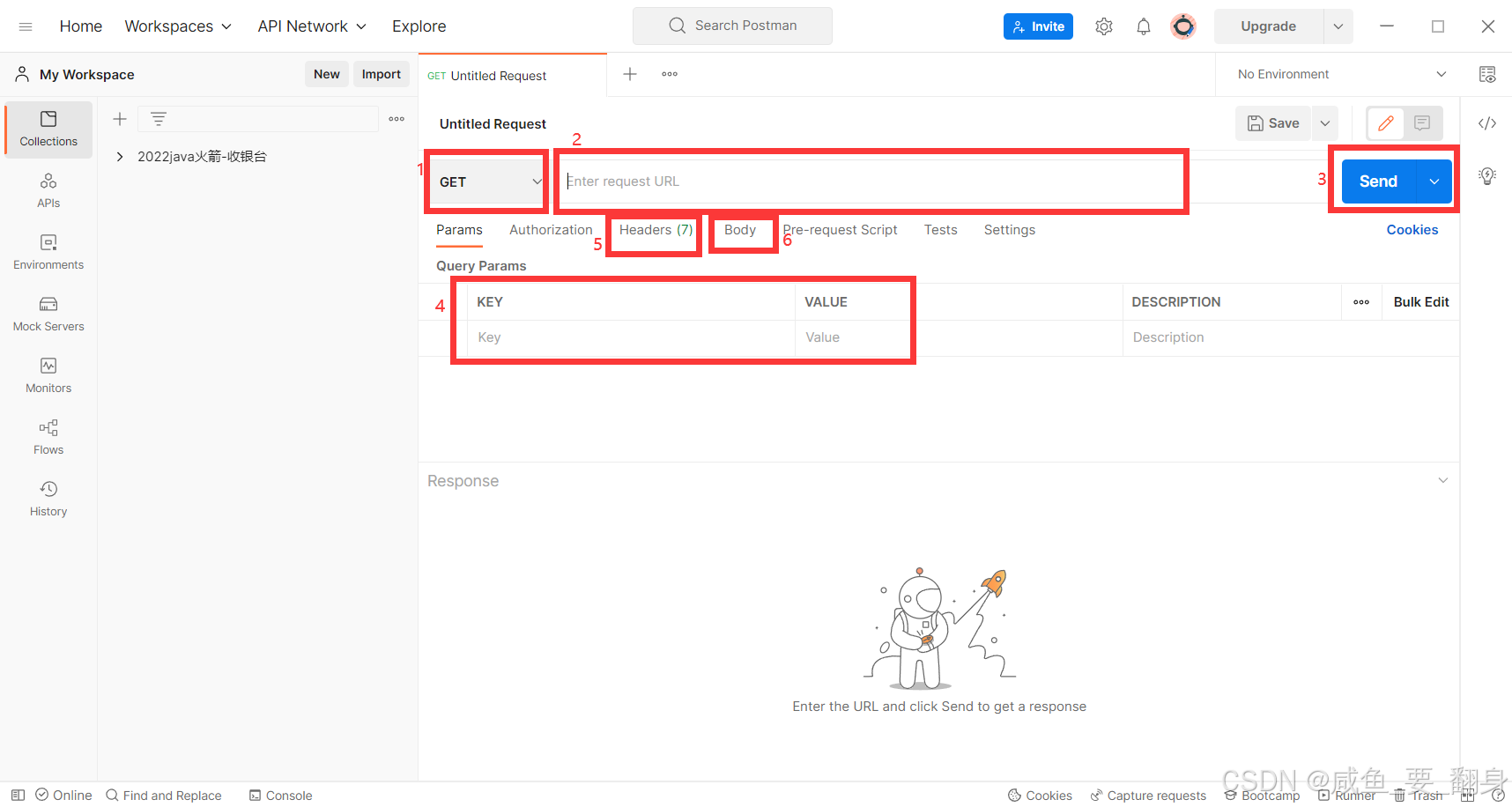
Task: Open Capture requests in status bar
Action: [x=1148, y=796]
